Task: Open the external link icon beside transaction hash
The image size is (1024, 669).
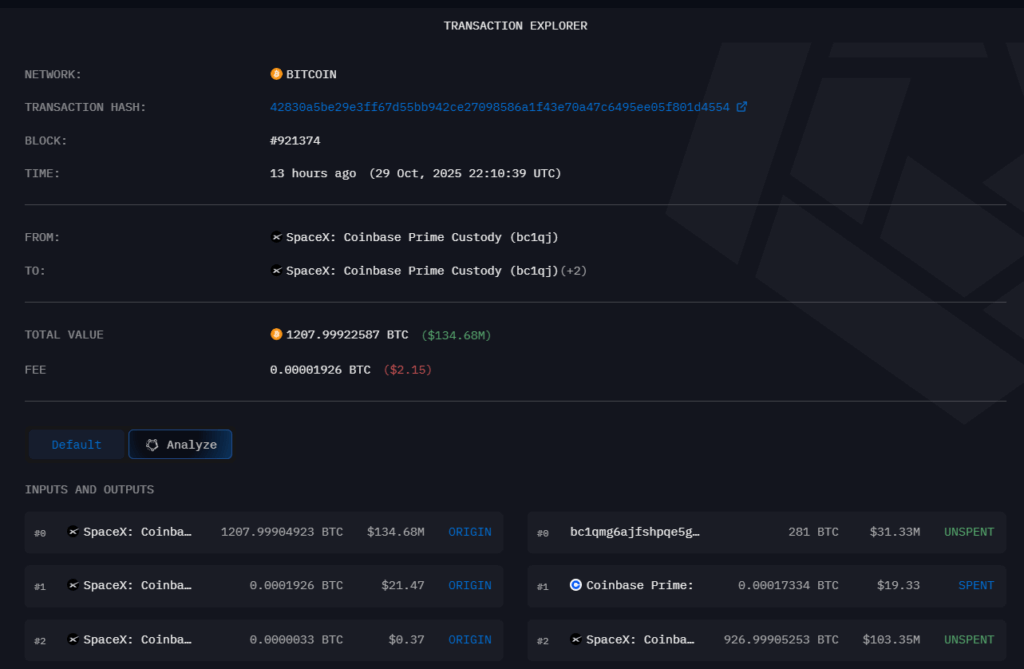Action: pos(741,107)
